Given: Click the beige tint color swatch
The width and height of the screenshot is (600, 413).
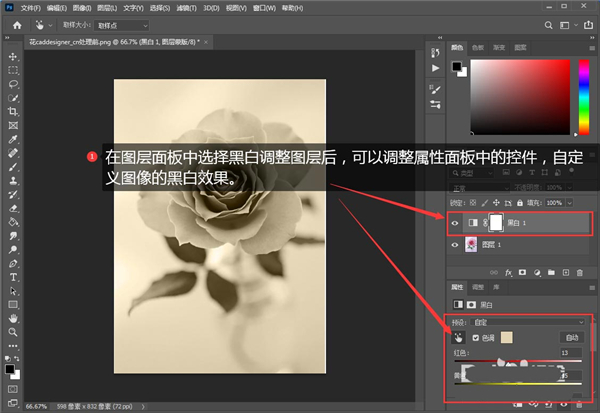Looking at the screenshot, I should [506, 338].
